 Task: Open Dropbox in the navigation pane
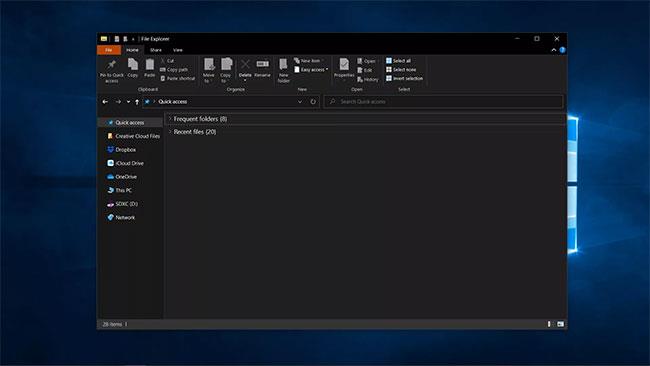122,150
